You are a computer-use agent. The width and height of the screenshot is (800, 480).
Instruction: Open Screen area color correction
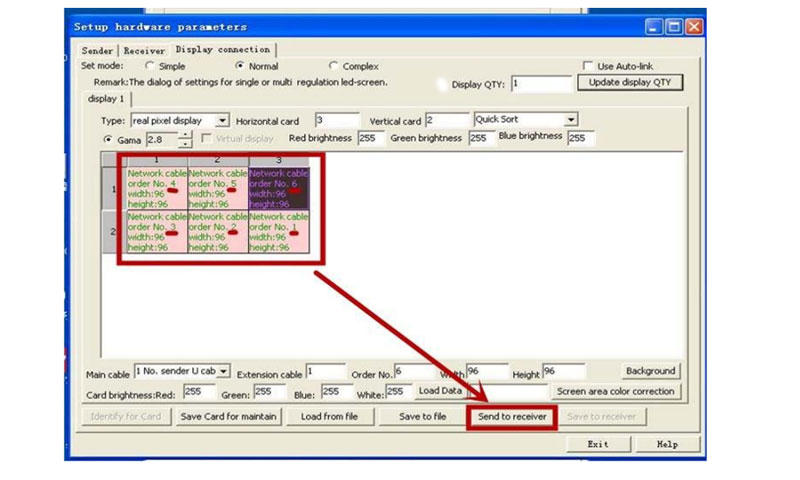615,392
